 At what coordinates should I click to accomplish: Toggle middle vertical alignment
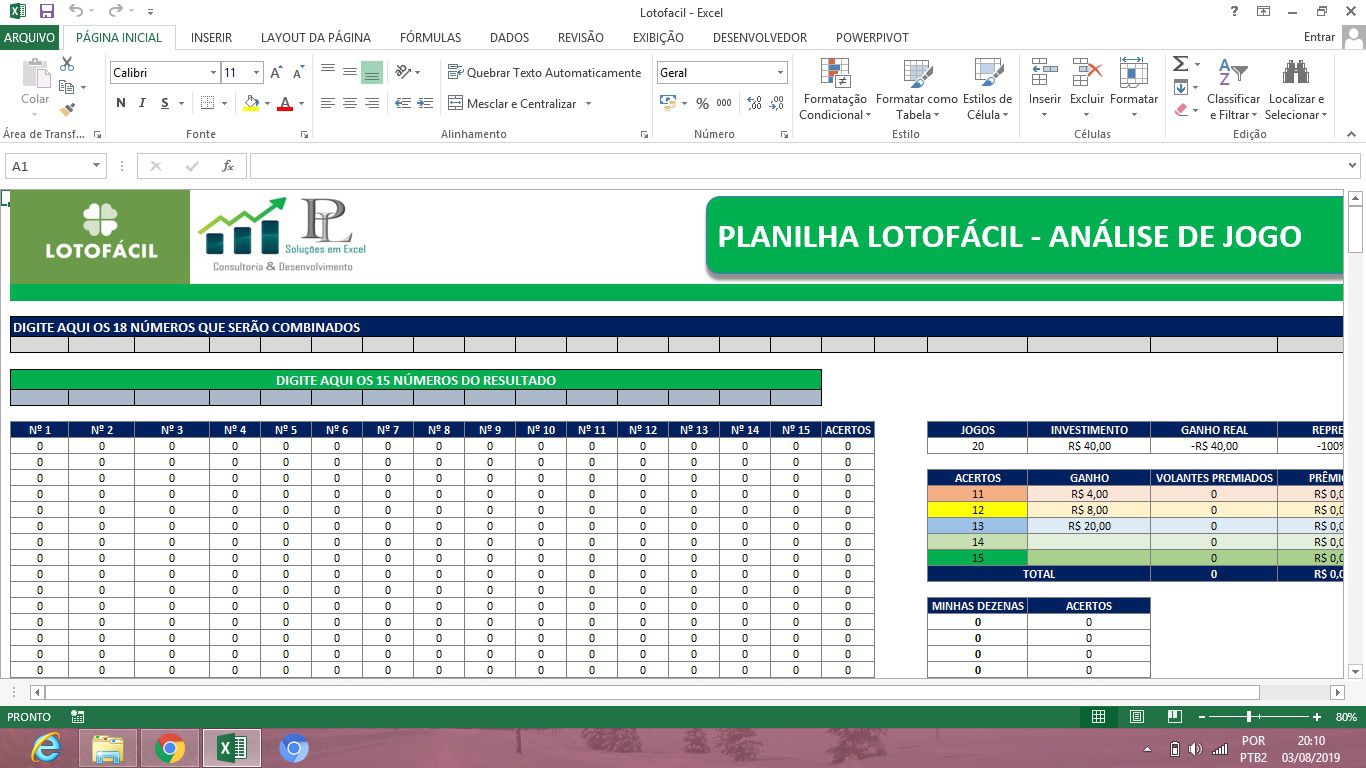(x=350, y=72)
